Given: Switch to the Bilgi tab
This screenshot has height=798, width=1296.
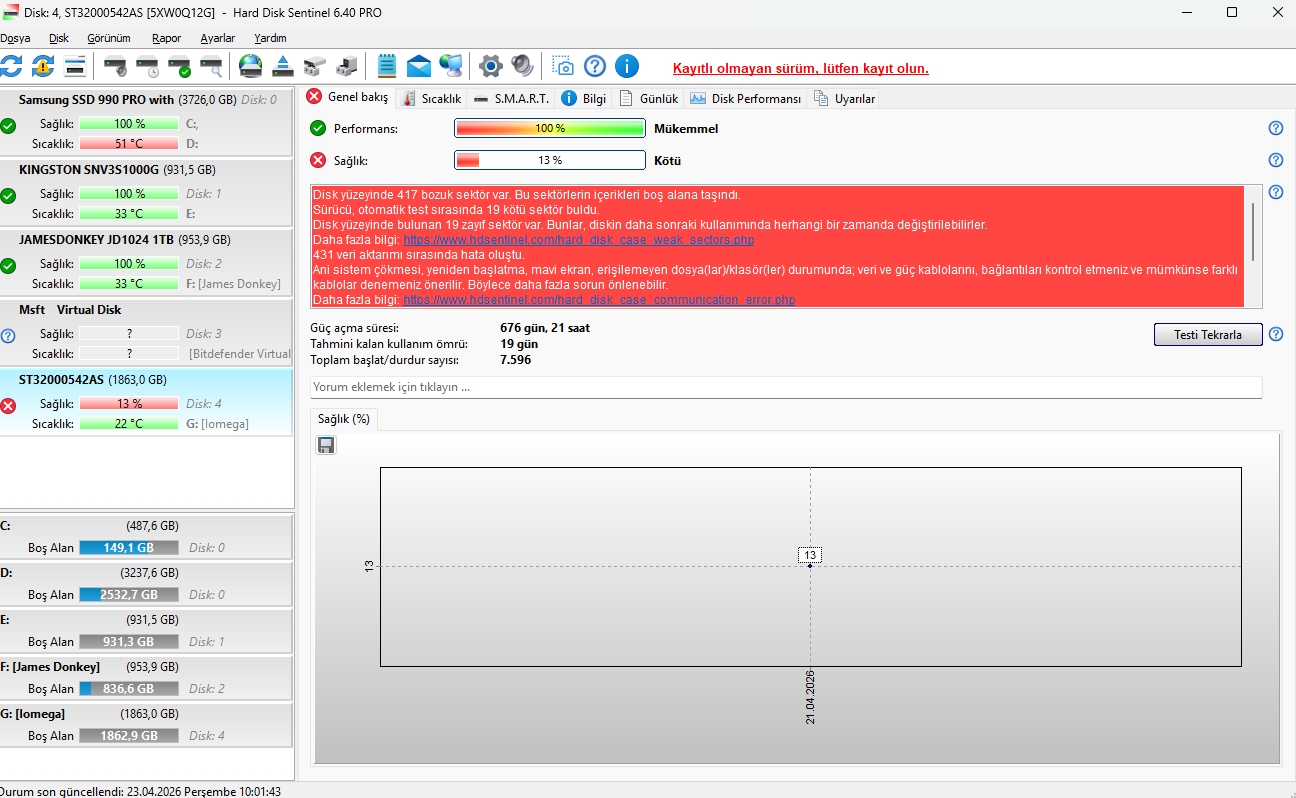Looking at the screenshot, I should (x=584, y=98).
